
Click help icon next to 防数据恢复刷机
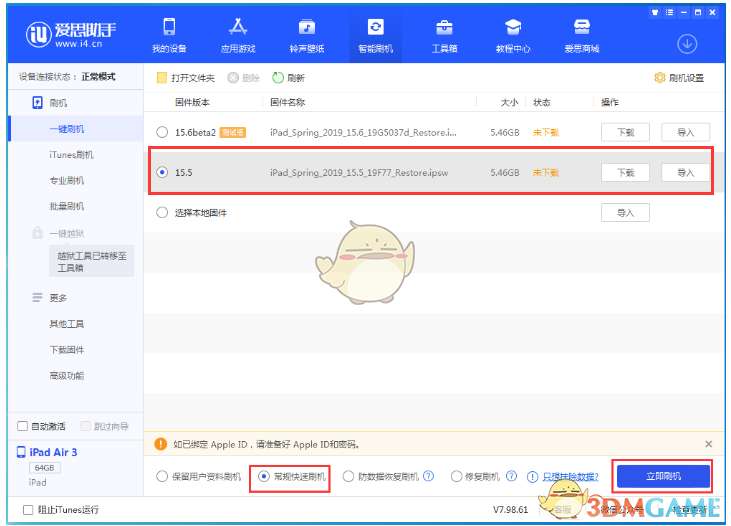(x=429, y=477)
